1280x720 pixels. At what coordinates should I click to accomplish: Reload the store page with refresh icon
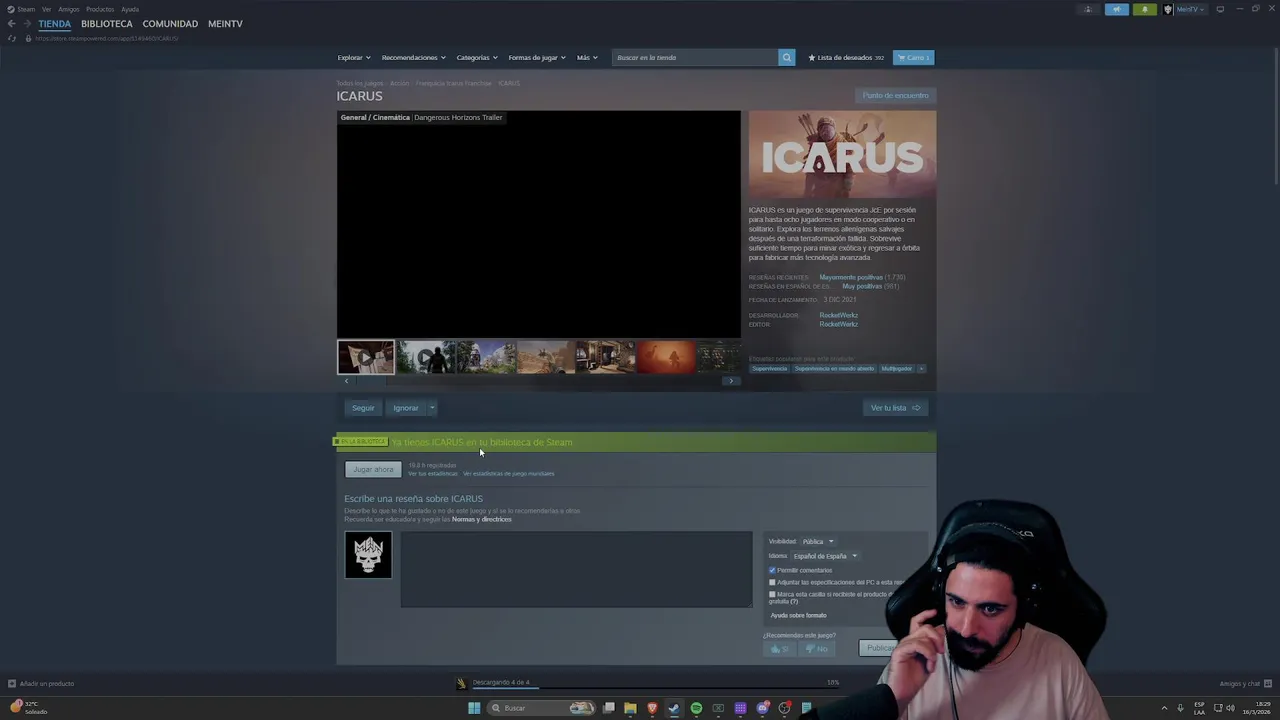[12, 38]
